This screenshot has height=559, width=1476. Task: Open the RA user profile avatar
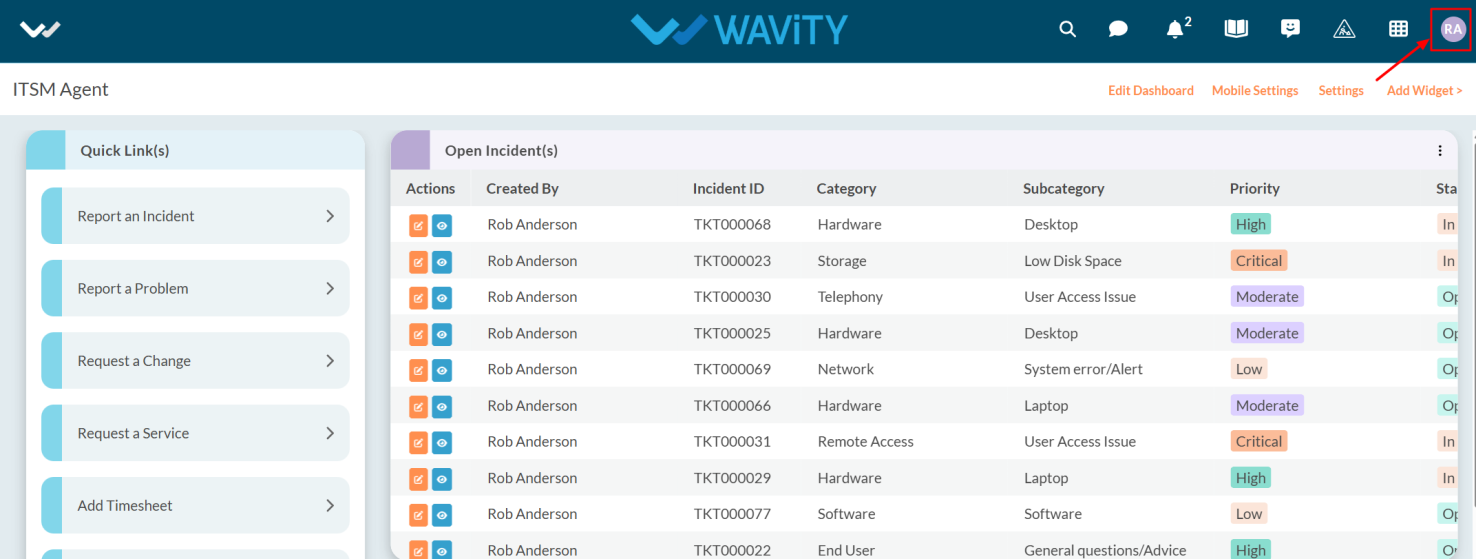pos(1453,29)
